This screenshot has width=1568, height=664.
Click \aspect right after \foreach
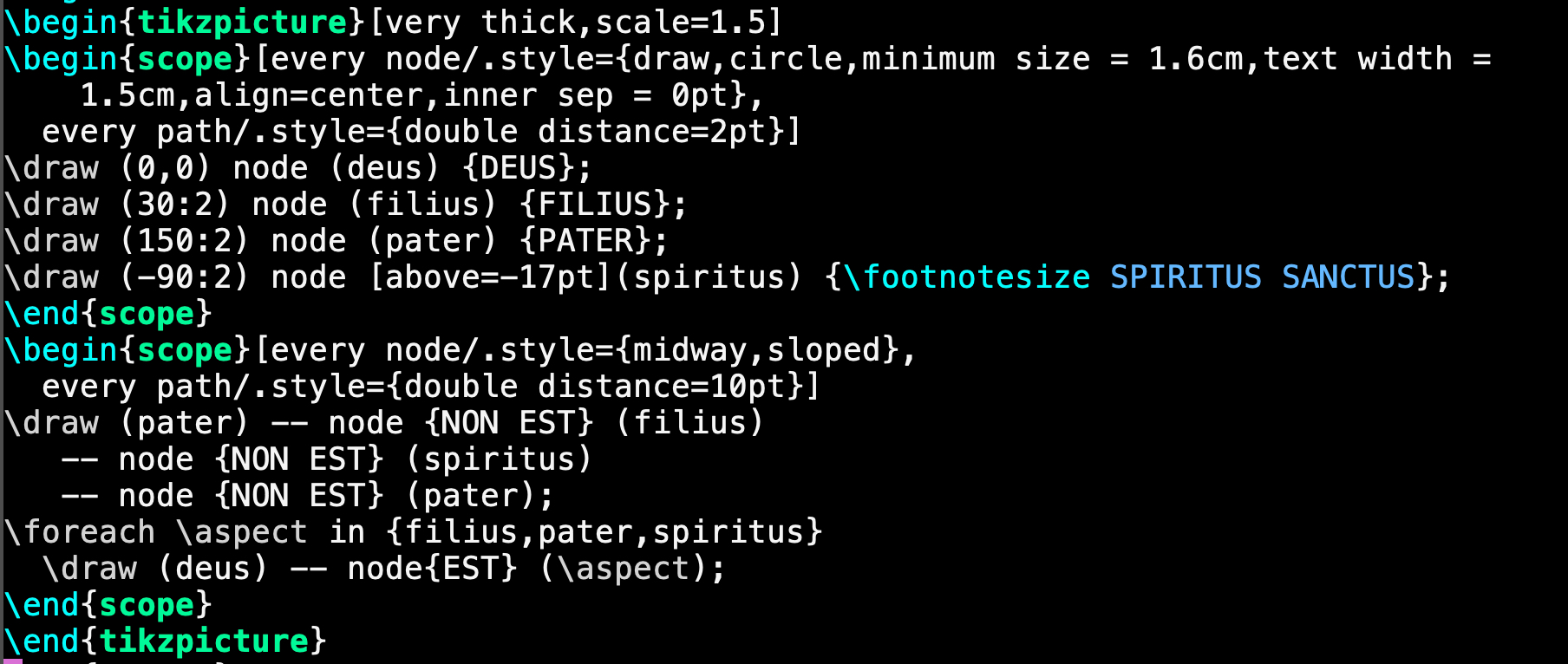[x=242, y=532]
